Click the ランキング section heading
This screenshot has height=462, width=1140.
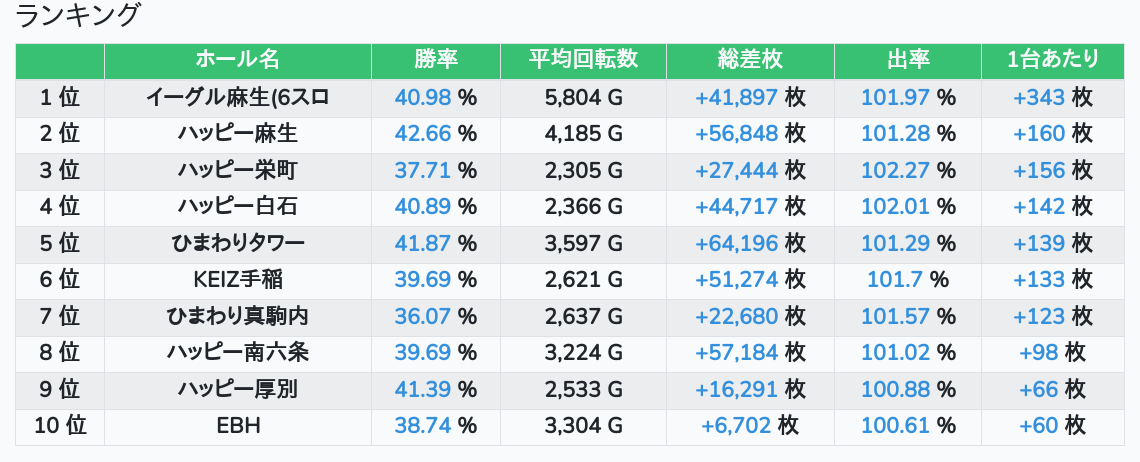coord(78,16)
